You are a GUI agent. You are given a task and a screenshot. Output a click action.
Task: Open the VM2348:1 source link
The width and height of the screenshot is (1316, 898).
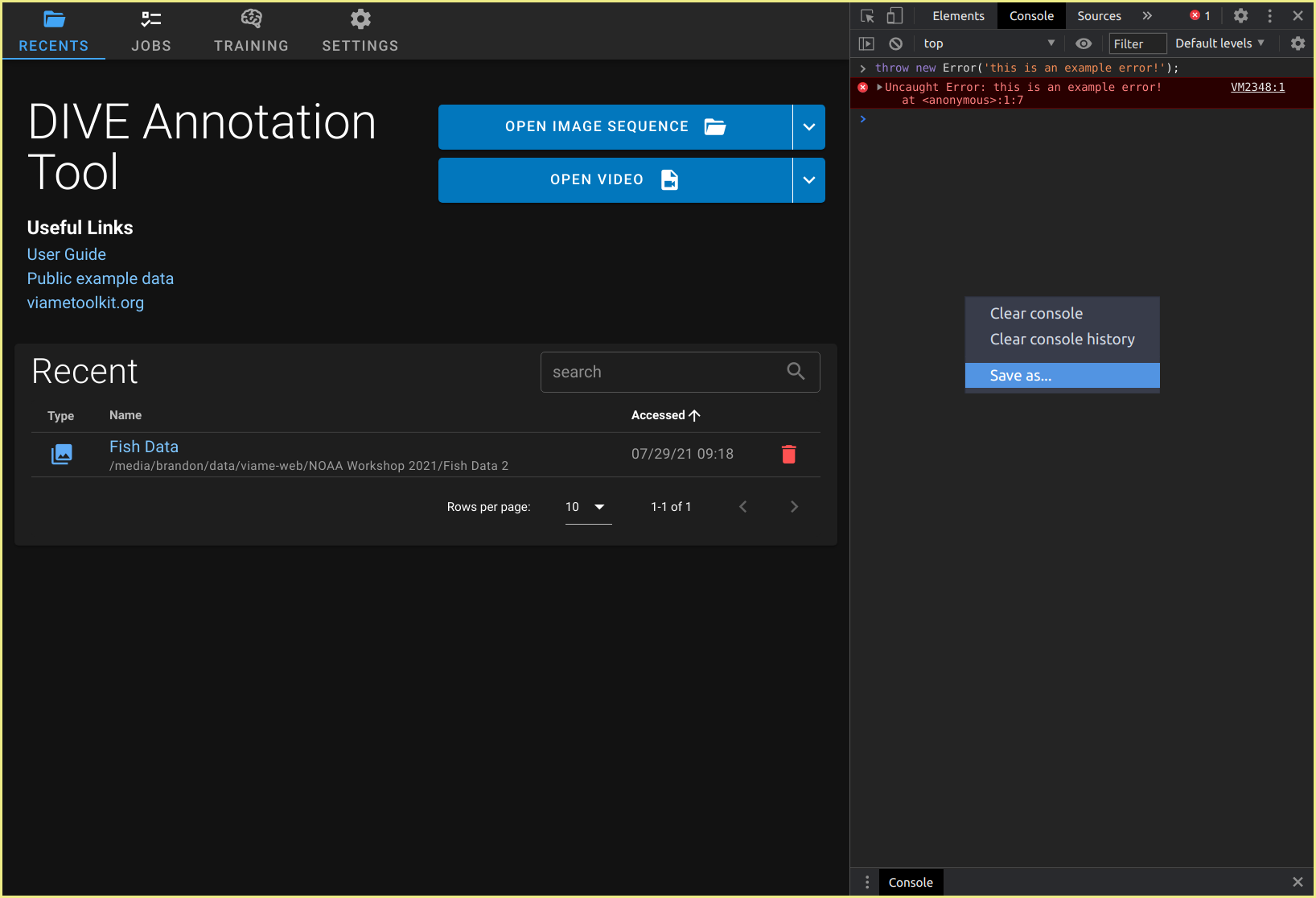coord(1257,87)
